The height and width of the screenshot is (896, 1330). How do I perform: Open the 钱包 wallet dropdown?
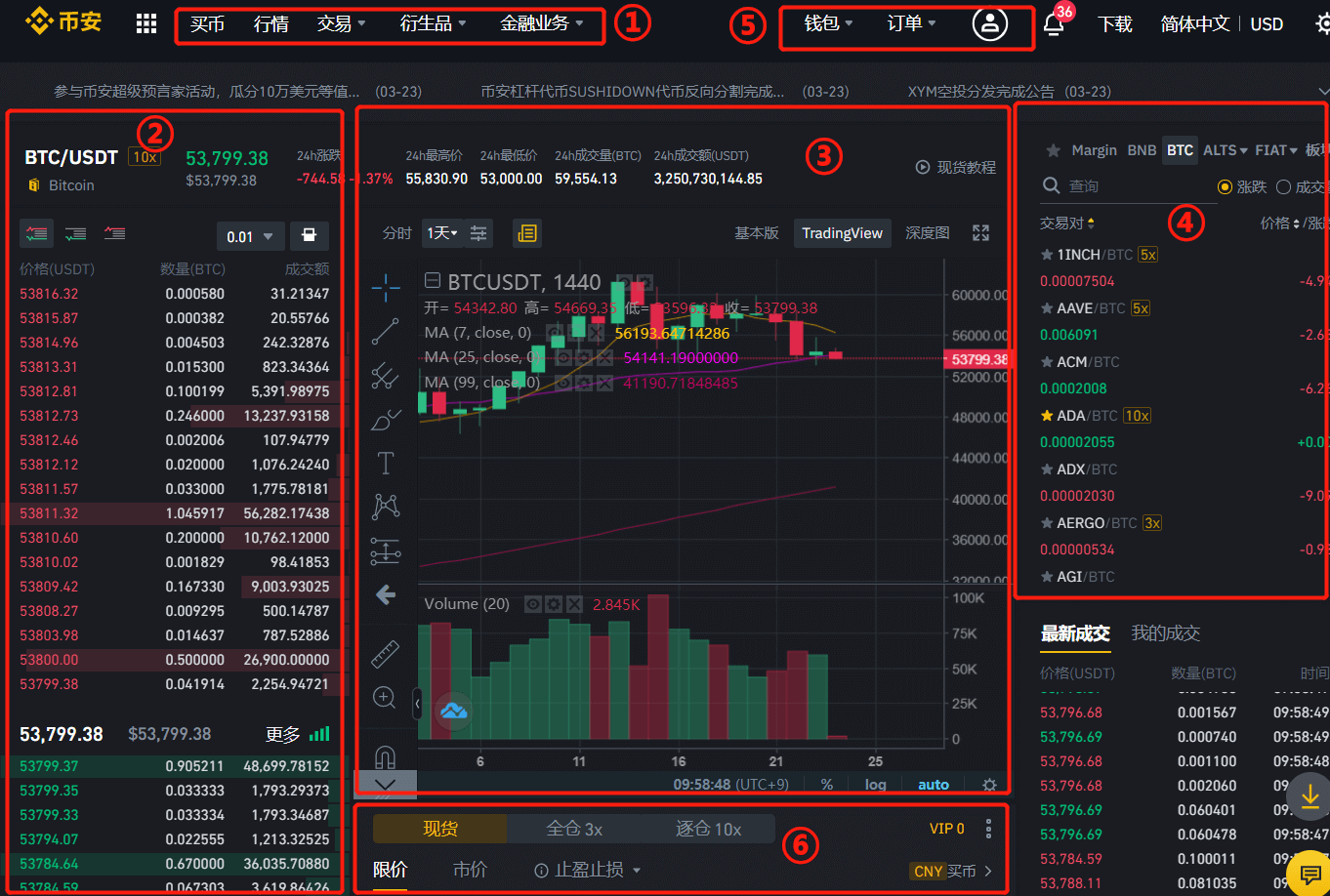[828, 23]
